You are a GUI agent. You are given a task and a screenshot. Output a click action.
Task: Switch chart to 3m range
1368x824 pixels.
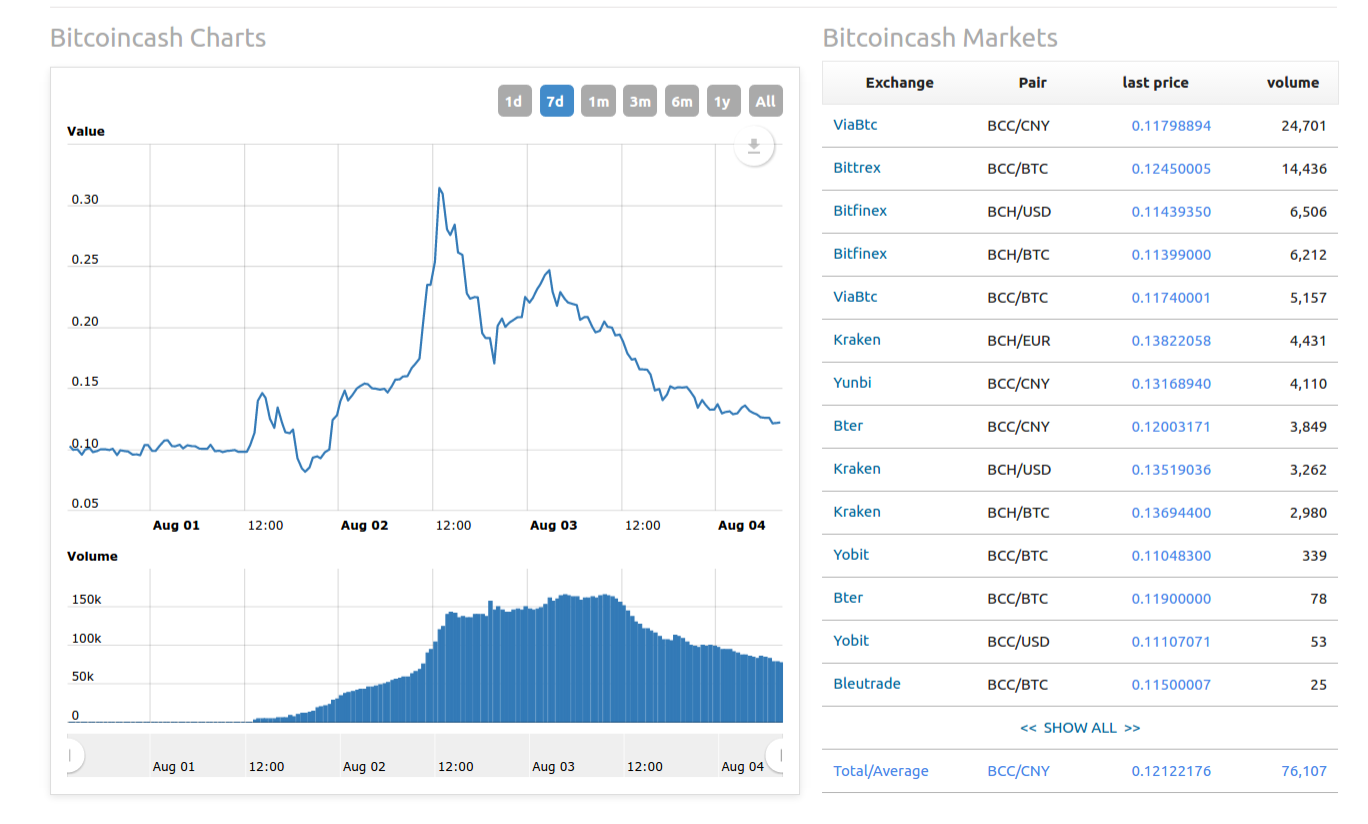click(640, 101)
